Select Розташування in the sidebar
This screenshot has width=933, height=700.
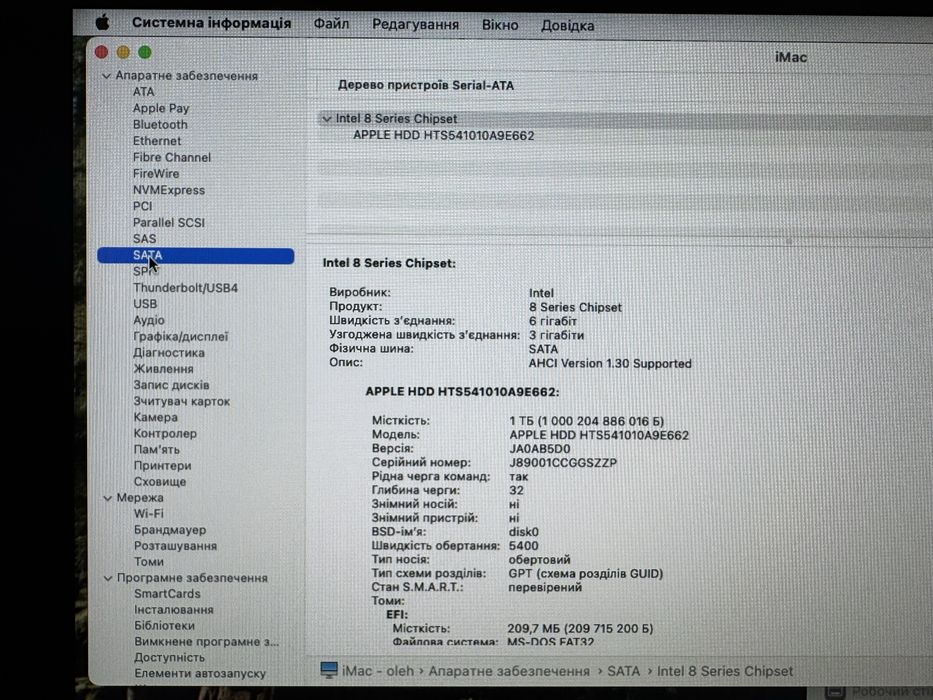176,546
